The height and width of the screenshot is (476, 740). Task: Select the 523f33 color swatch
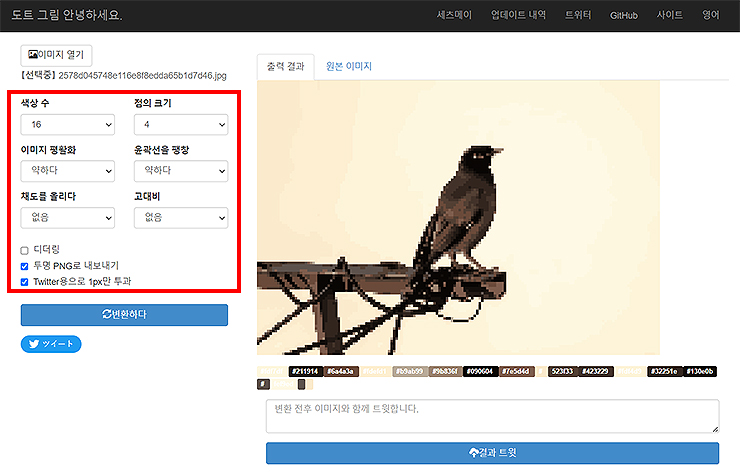(562, 371)
